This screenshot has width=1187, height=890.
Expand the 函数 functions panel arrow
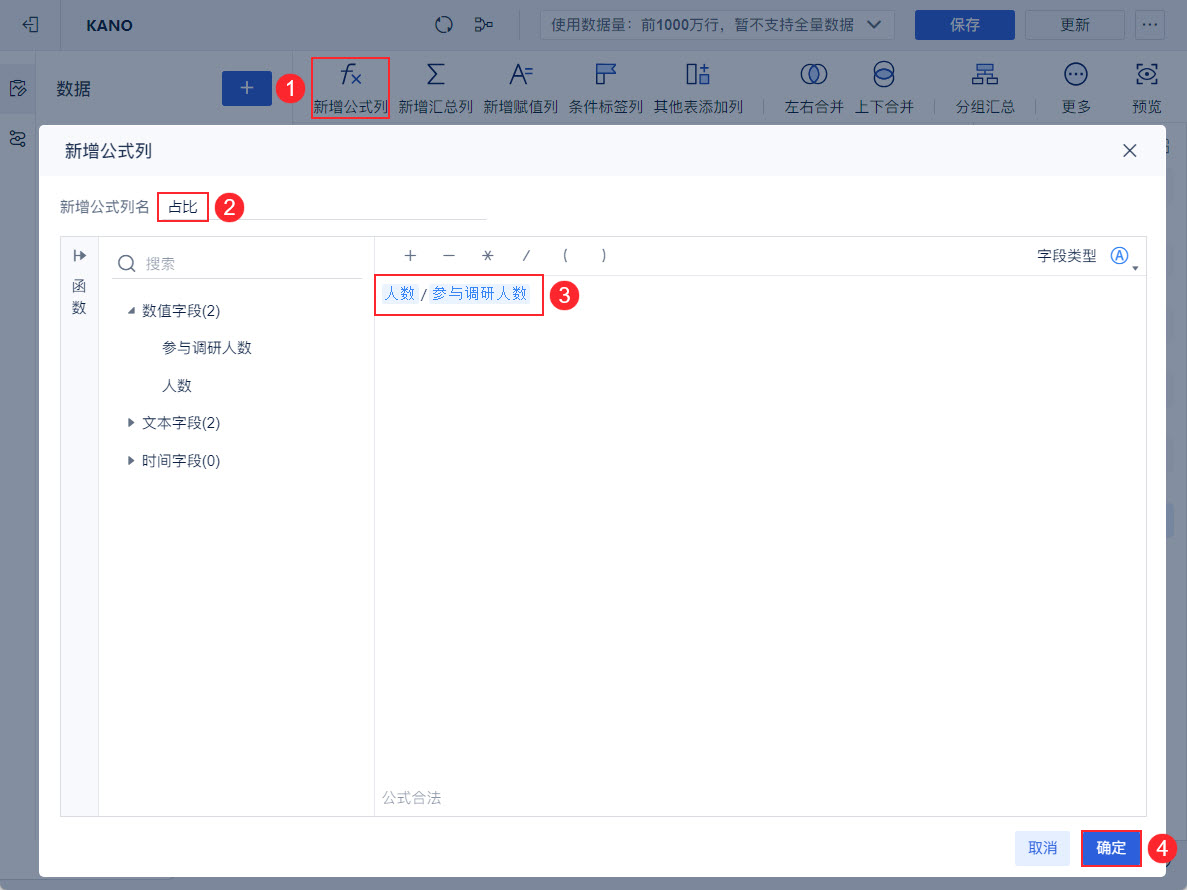[79, 256]
